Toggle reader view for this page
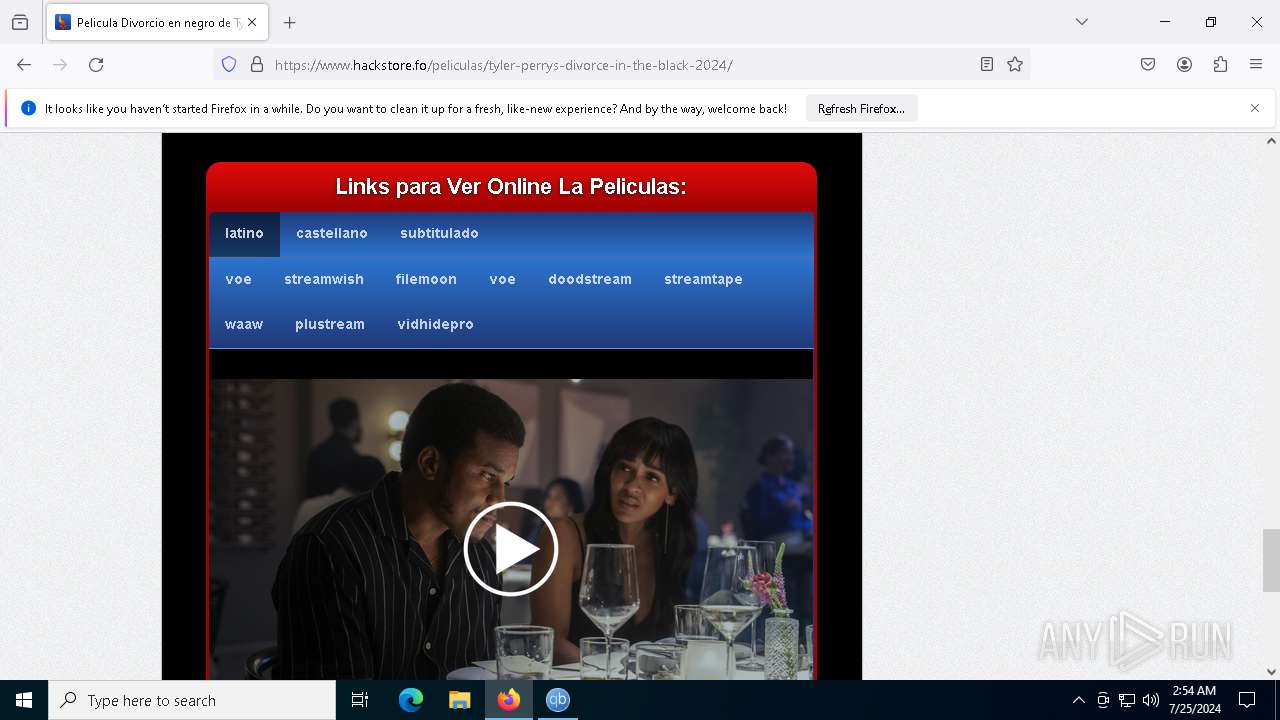The width and height of the screenshot is (1280, 720). coord(987,65)
